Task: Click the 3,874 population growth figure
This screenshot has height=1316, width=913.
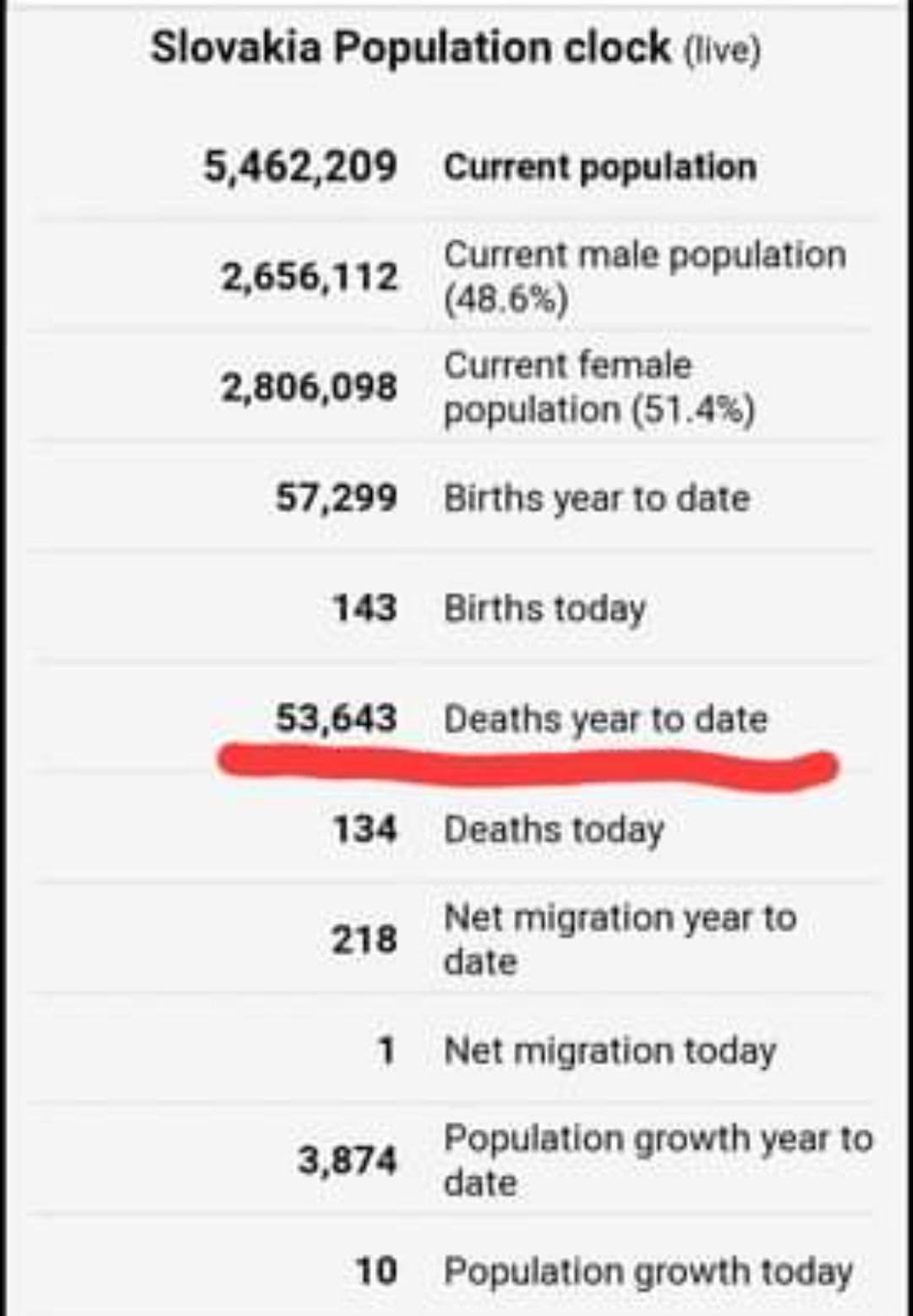Action: click(x=347, y=1160)
